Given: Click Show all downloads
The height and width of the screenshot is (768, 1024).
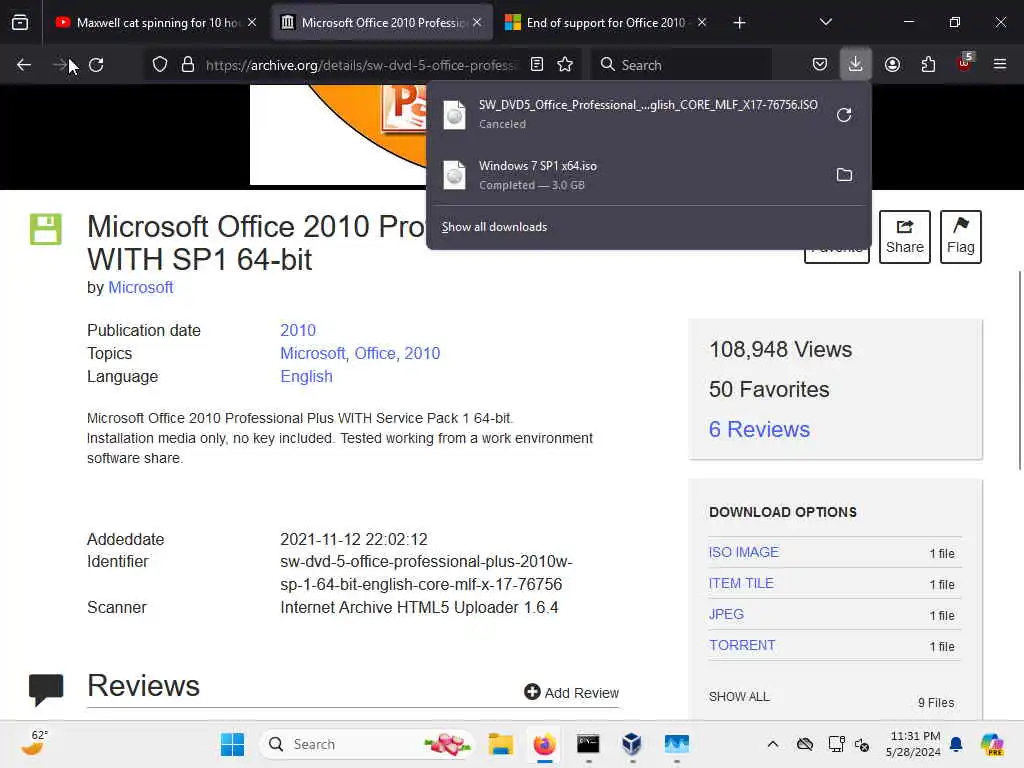Looking at the screenshot, I should tap(494, 227).
